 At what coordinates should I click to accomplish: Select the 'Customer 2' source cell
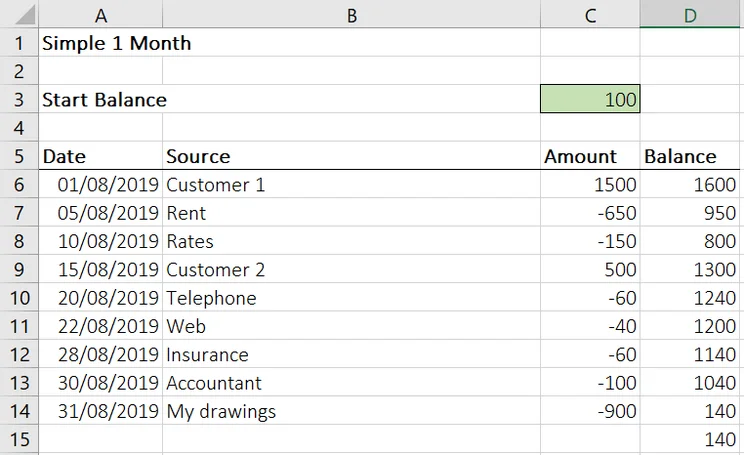point(351,269)
